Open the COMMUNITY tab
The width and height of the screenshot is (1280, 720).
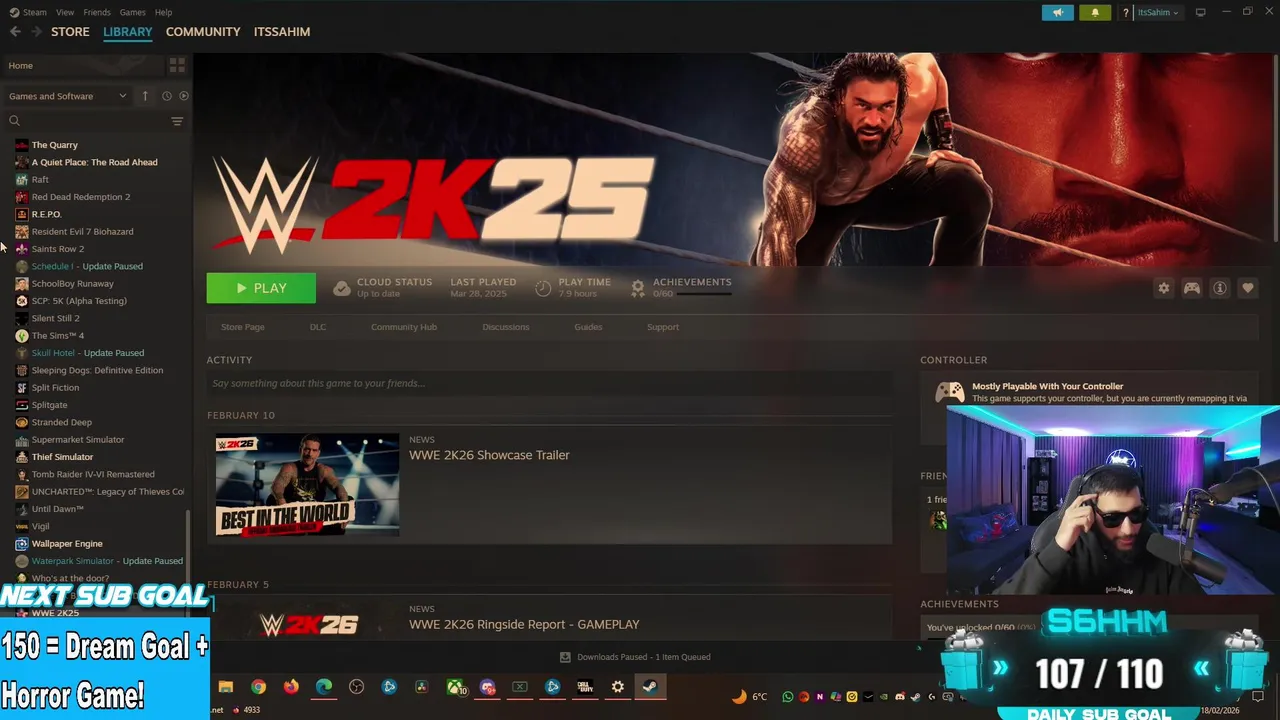(x=203, y=32)
